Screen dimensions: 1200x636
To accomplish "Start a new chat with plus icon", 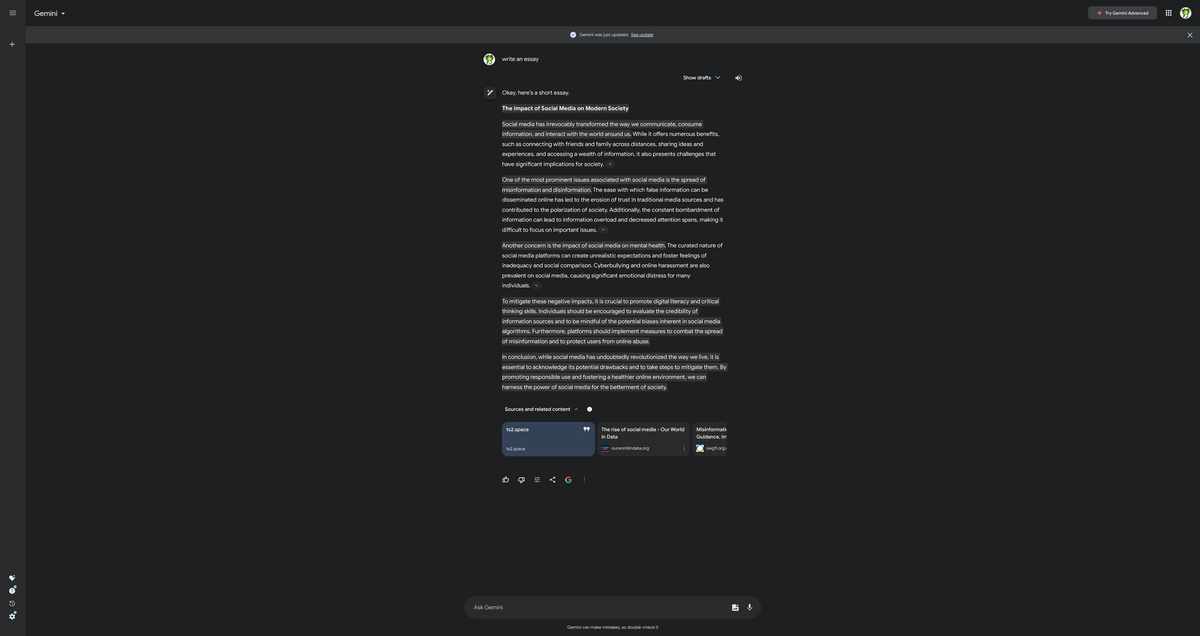I will pyautogui.click(x=12, y=44).
